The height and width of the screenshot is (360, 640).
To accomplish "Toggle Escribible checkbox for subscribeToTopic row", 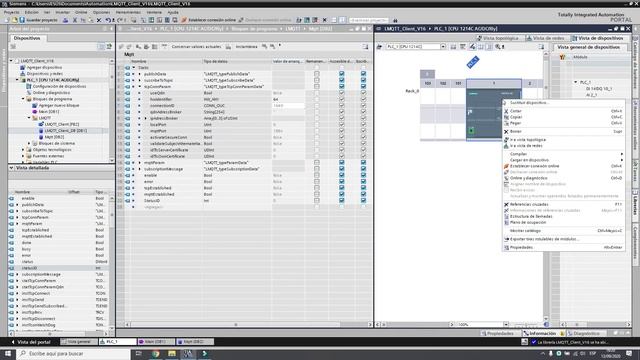I will click(363, 80).
